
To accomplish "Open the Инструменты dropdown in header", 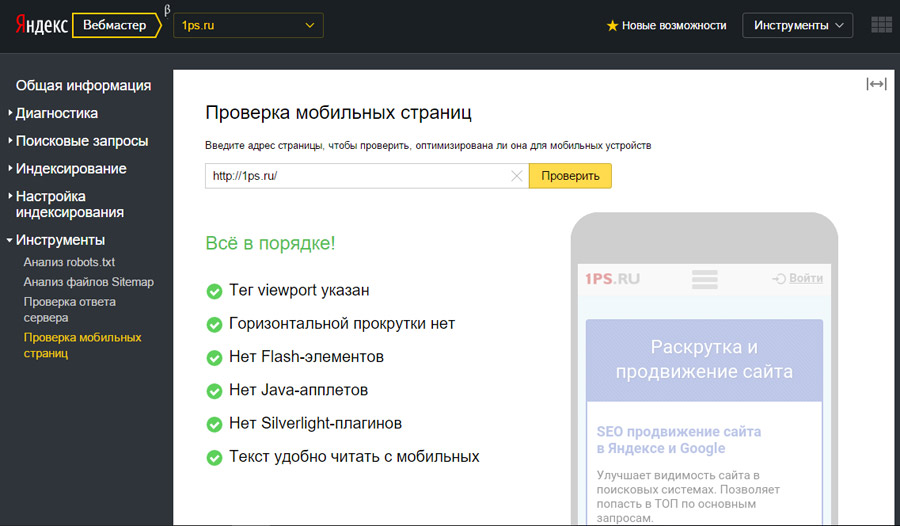I will pyautogui.click(x=797, y=26).
